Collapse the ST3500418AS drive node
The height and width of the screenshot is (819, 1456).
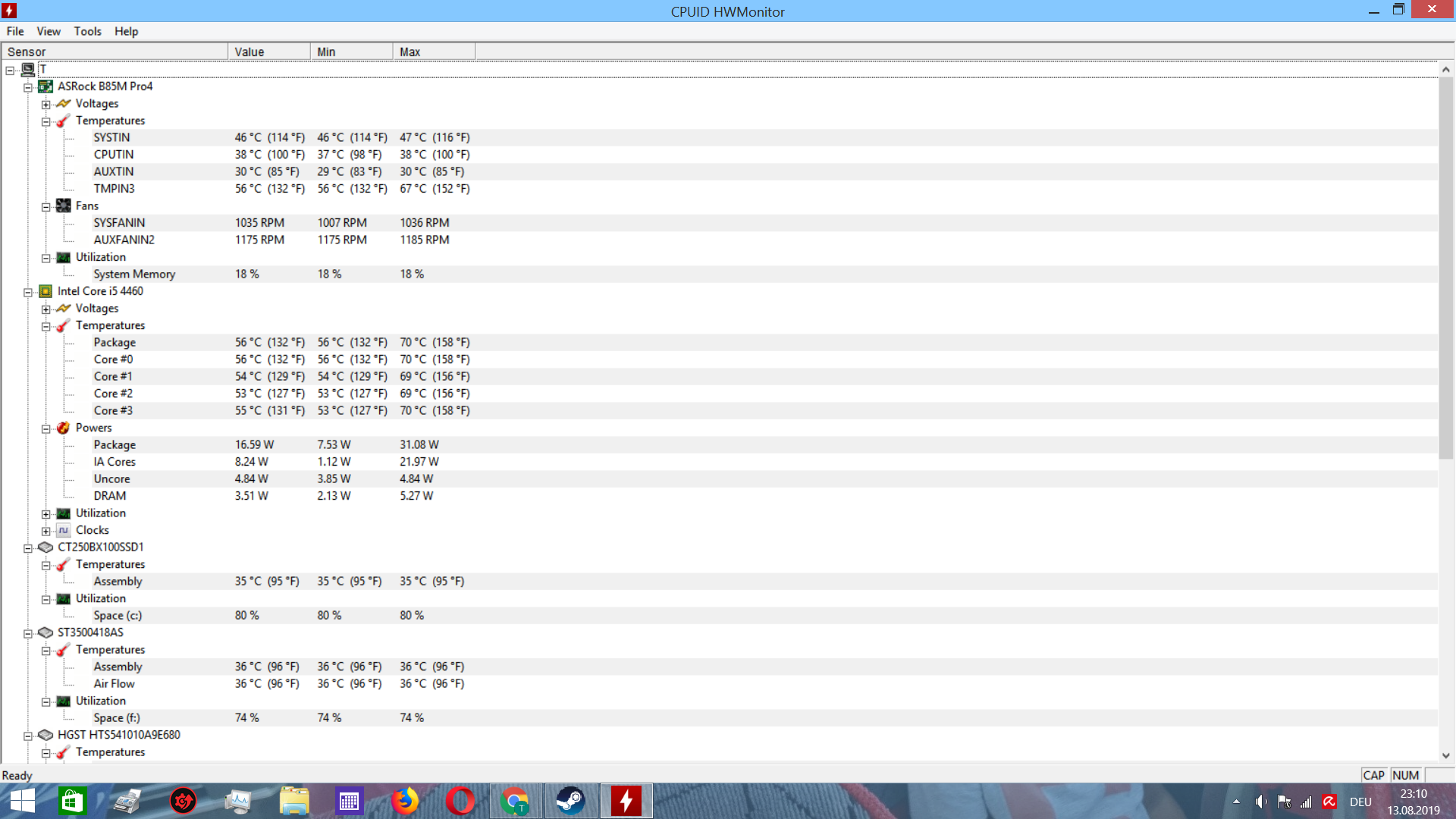point(28,633)
